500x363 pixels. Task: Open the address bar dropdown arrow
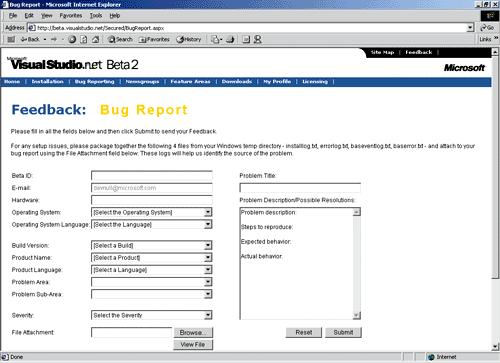(x=470, y=28)
